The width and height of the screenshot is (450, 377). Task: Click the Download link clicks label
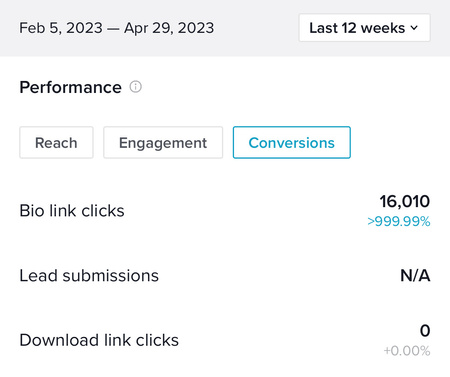99,340
